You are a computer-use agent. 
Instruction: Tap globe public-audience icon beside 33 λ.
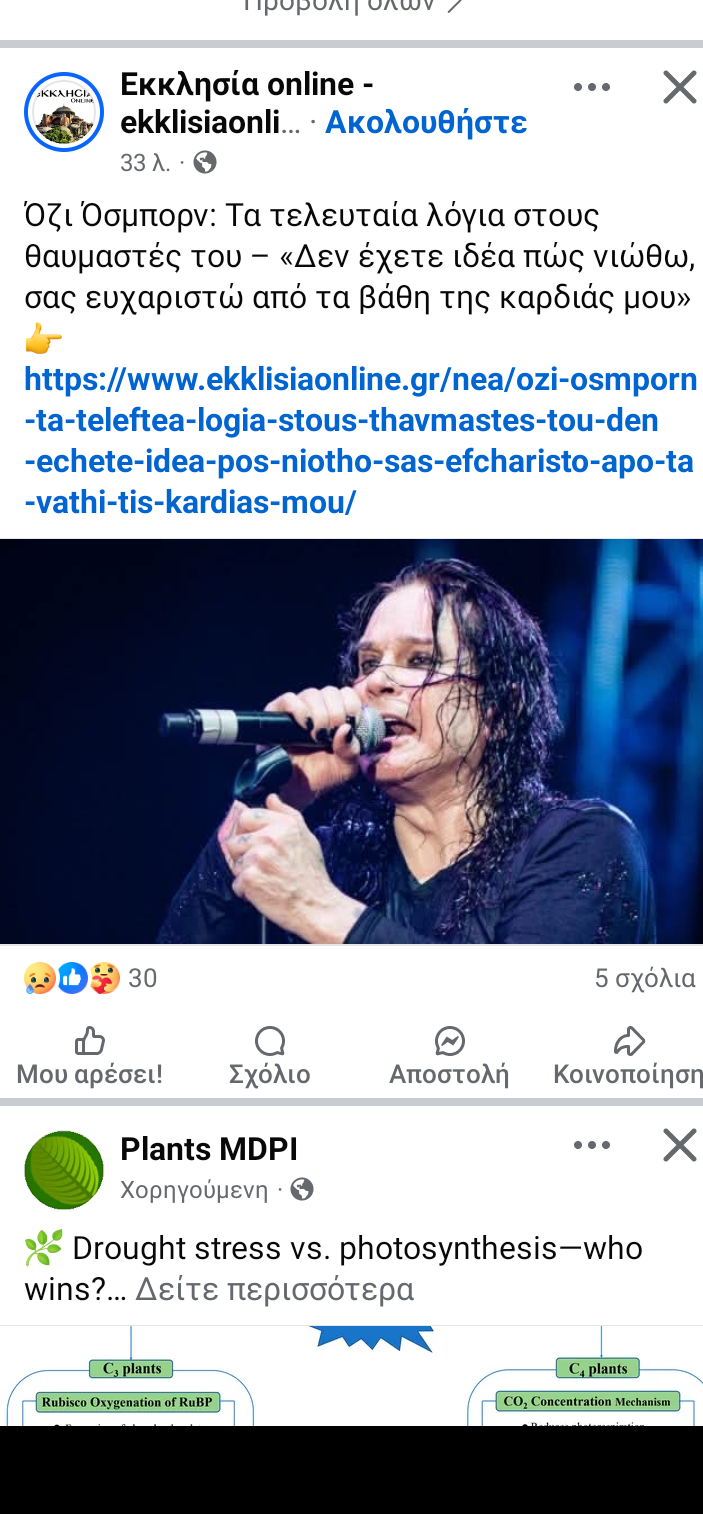(205, 162)
